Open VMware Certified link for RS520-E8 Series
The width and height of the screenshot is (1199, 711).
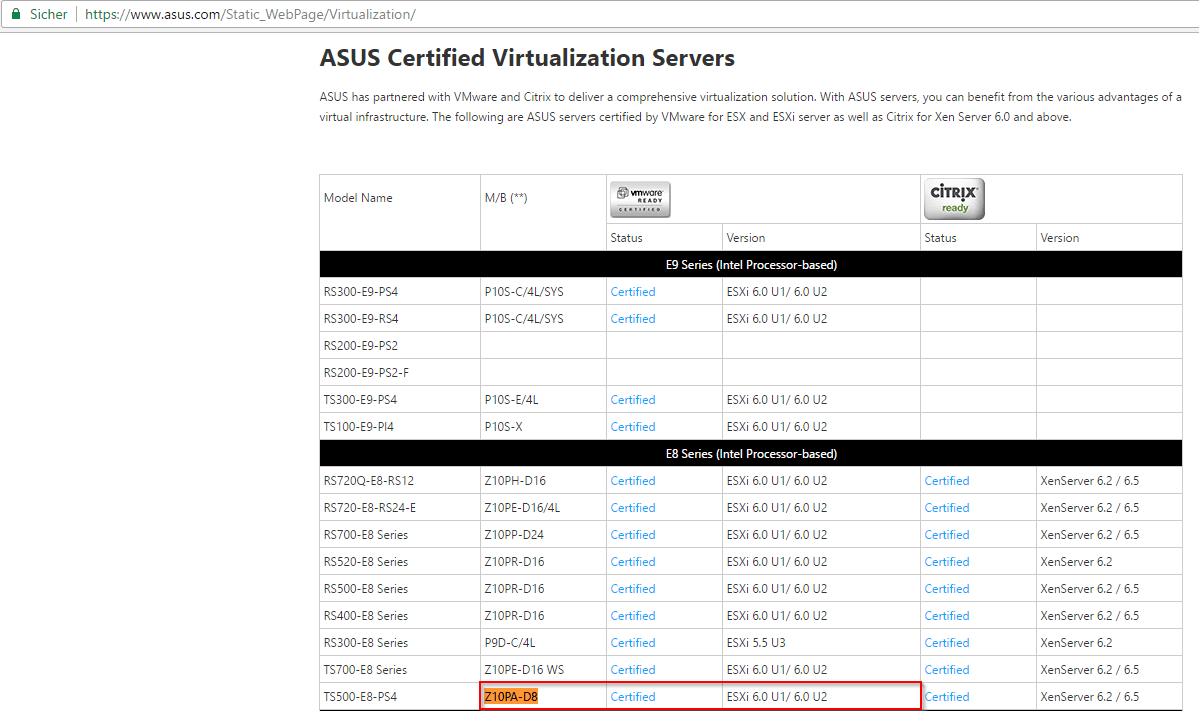click(632, 561)
